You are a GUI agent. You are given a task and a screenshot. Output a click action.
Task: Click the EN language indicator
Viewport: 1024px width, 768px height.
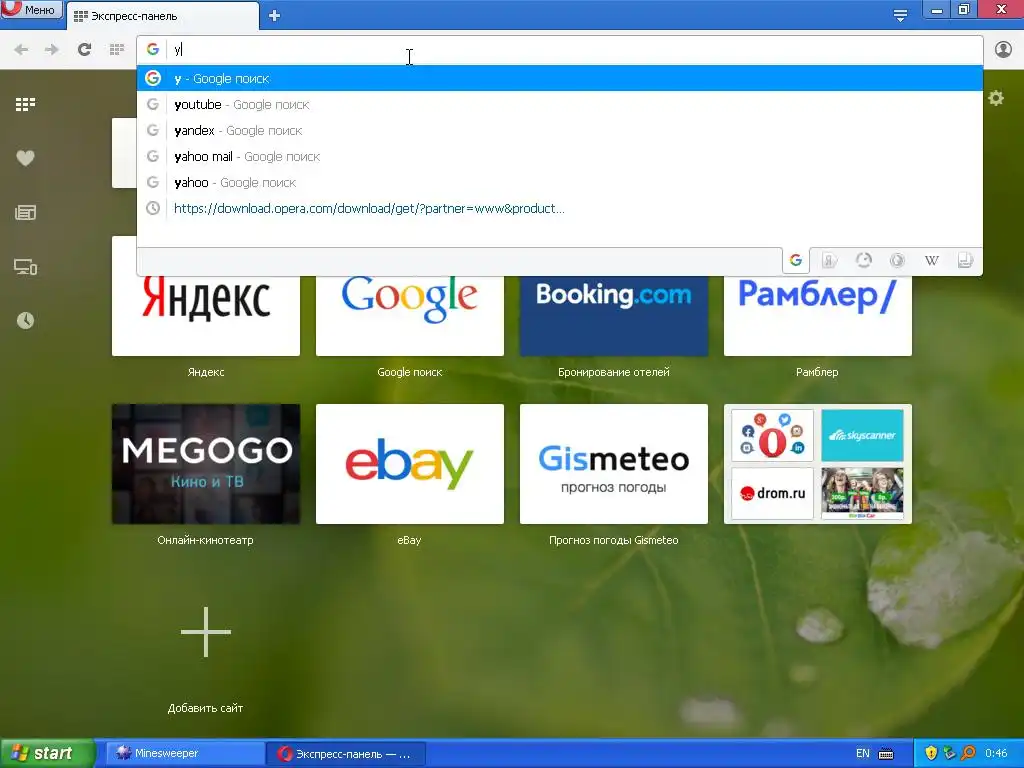(x=863, y=753)
